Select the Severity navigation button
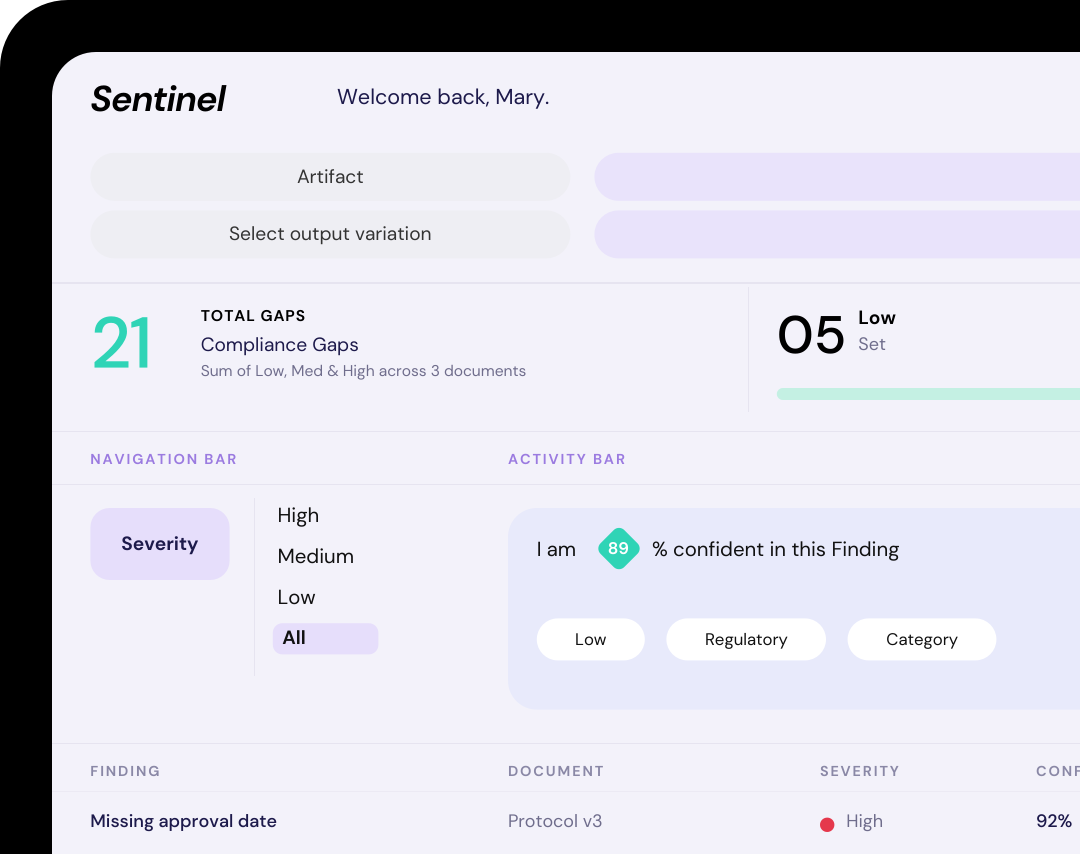Screen dimensions: 1080x854 (160, 544)
